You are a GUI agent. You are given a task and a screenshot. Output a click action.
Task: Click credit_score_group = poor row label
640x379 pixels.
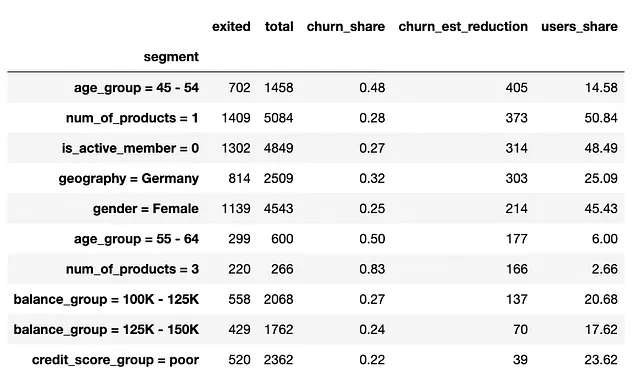(x=116, y=360)
